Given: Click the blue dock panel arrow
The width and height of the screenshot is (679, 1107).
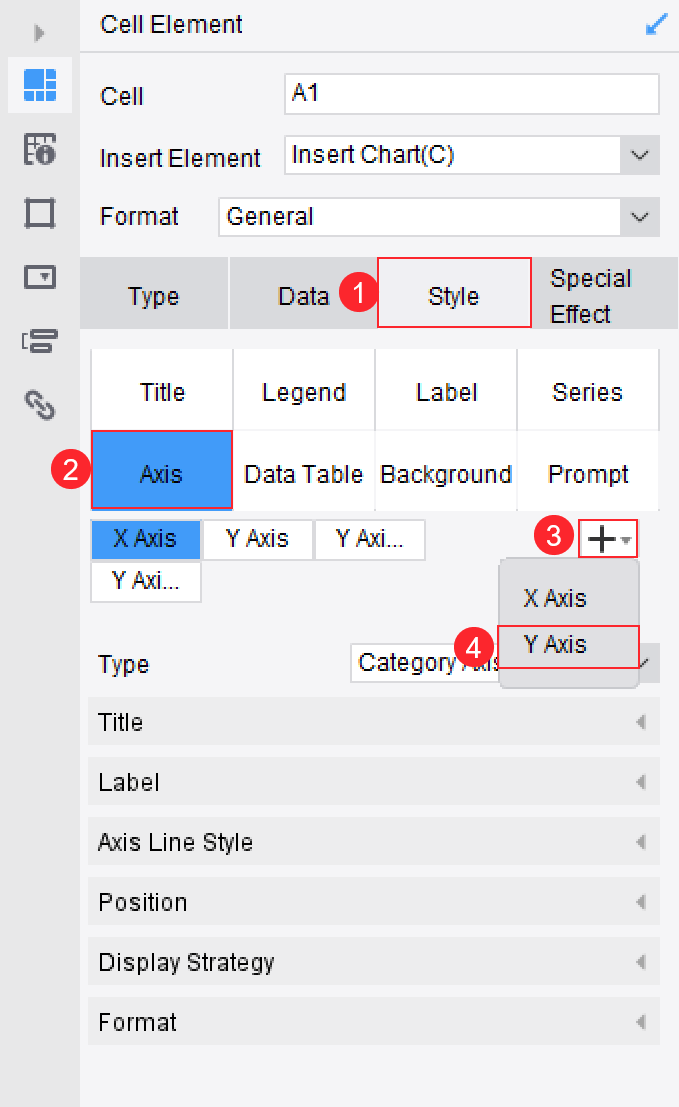Looking at the screenshot, I should (x=656, y=25).
